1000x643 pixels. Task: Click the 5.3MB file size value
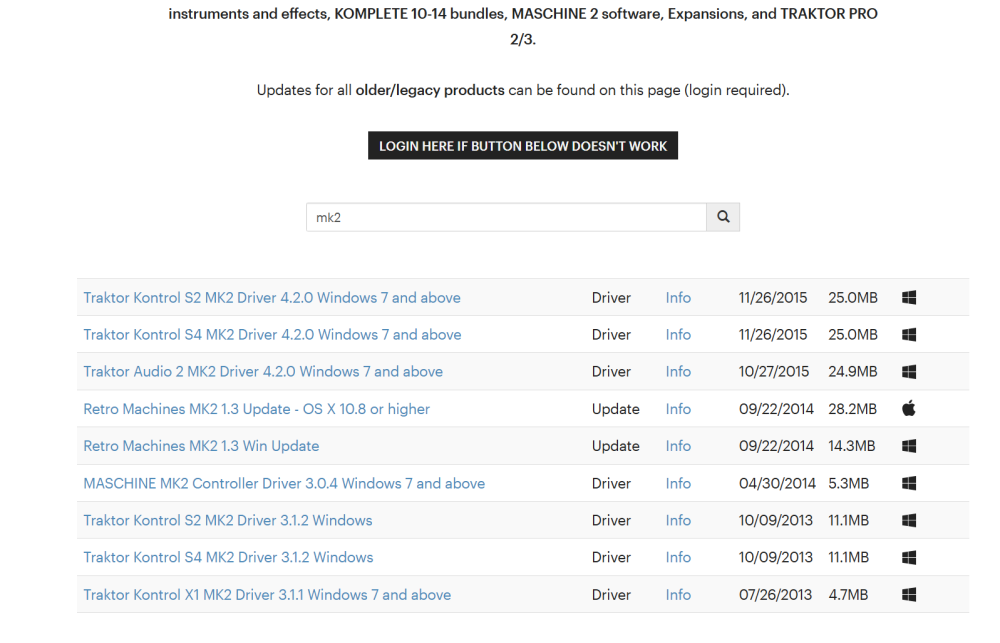tap(848, 483)
